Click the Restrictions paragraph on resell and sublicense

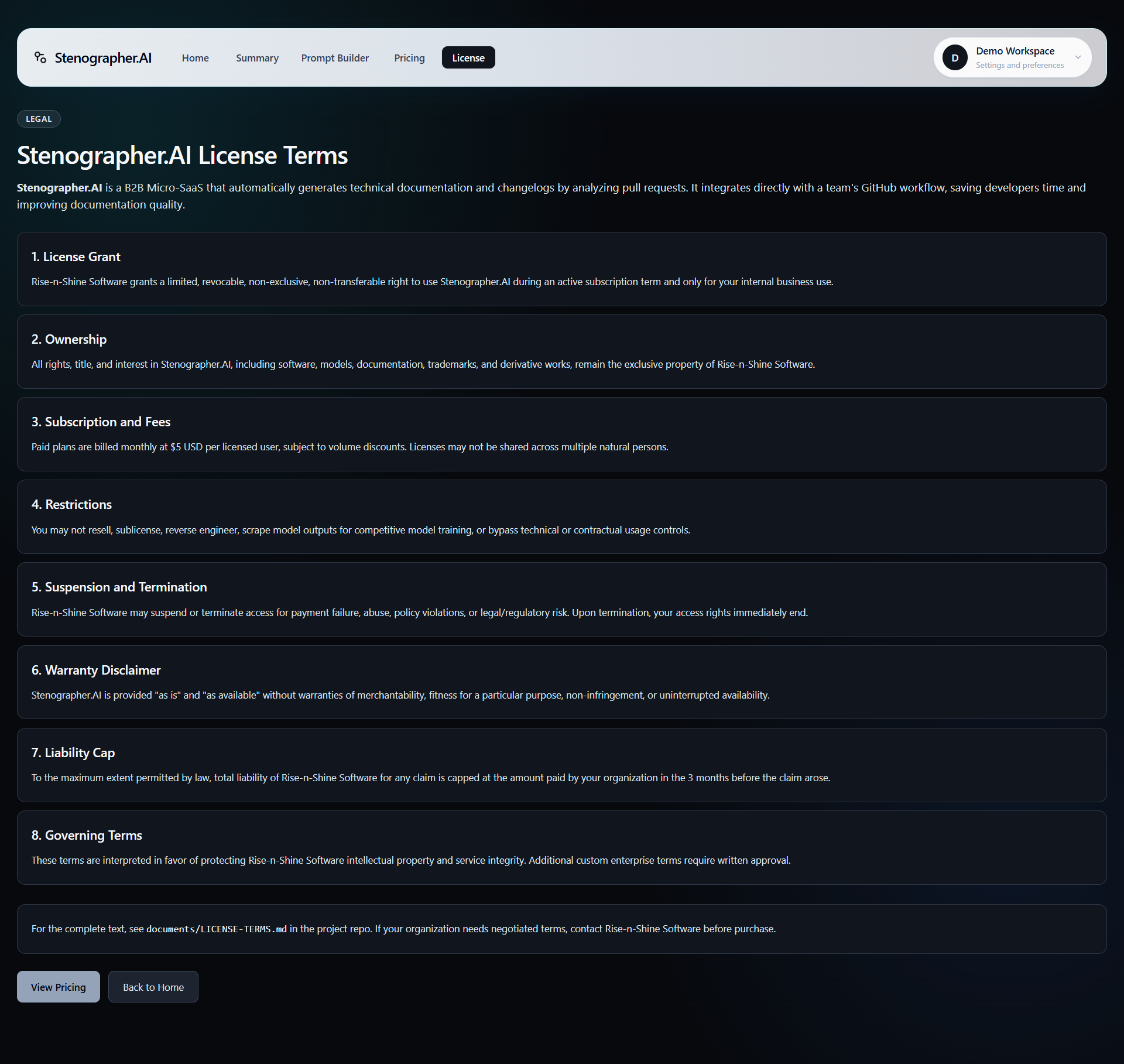click(x=361, y=530)
